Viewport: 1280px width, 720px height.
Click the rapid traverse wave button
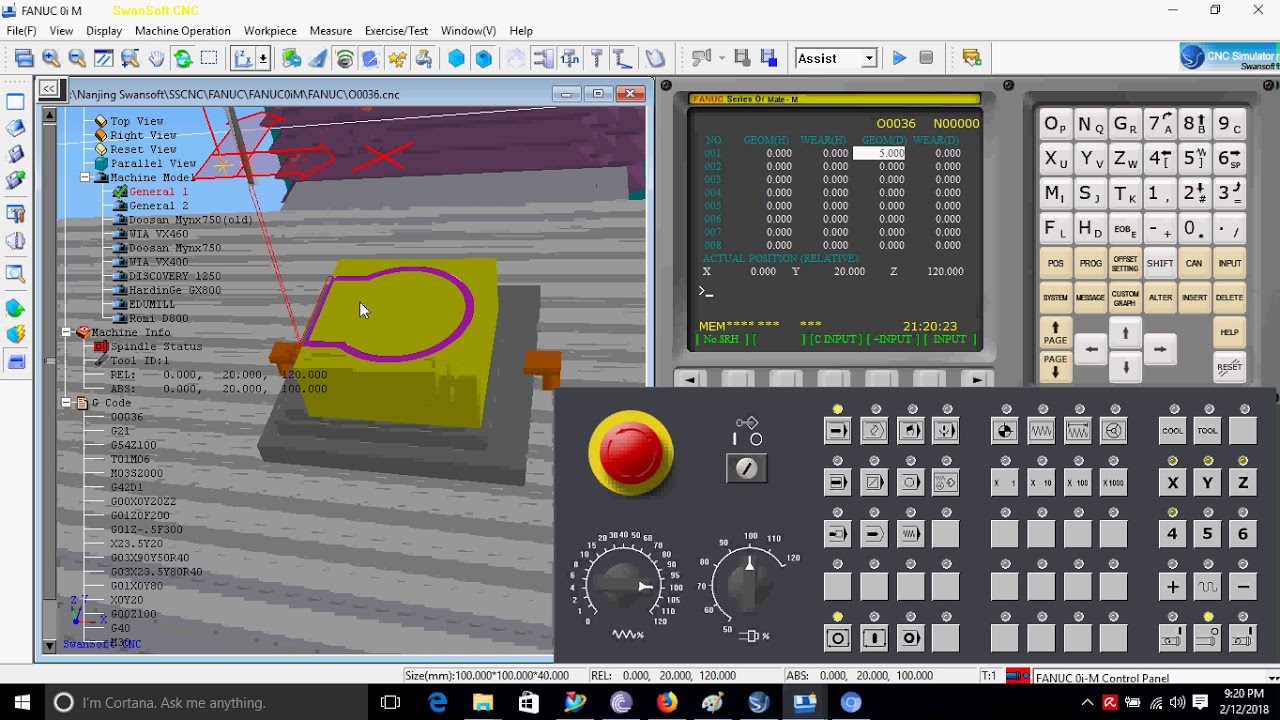pyautogui.click(x=1207, y=587)
